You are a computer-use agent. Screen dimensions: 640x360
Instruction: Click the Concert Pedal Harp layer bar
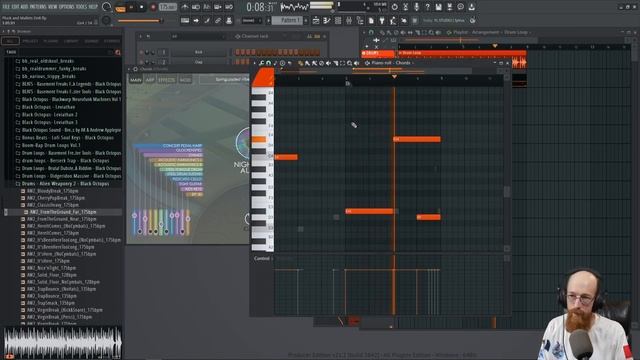click(168, 145)
